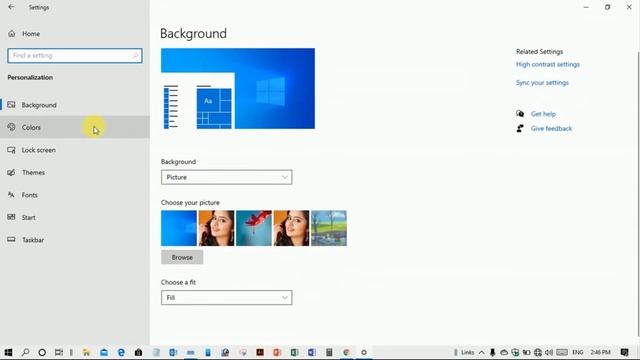The width and height of the screenshot is (640, 360).
Task: Open the Start settings page
Action: tap(75, 217)
